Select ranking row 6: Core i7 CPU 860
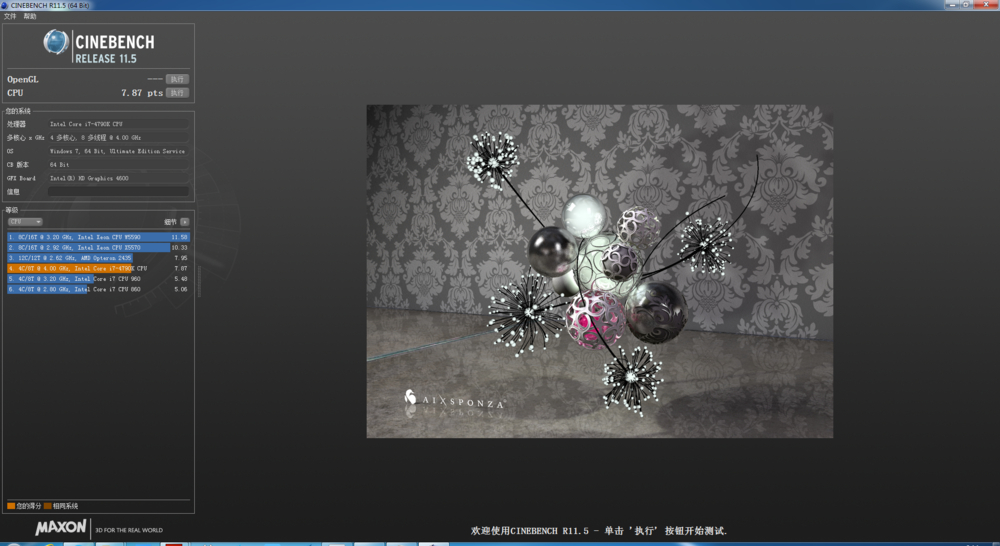The height and width of the screenshot is (546, 1000). coord(98,289)
